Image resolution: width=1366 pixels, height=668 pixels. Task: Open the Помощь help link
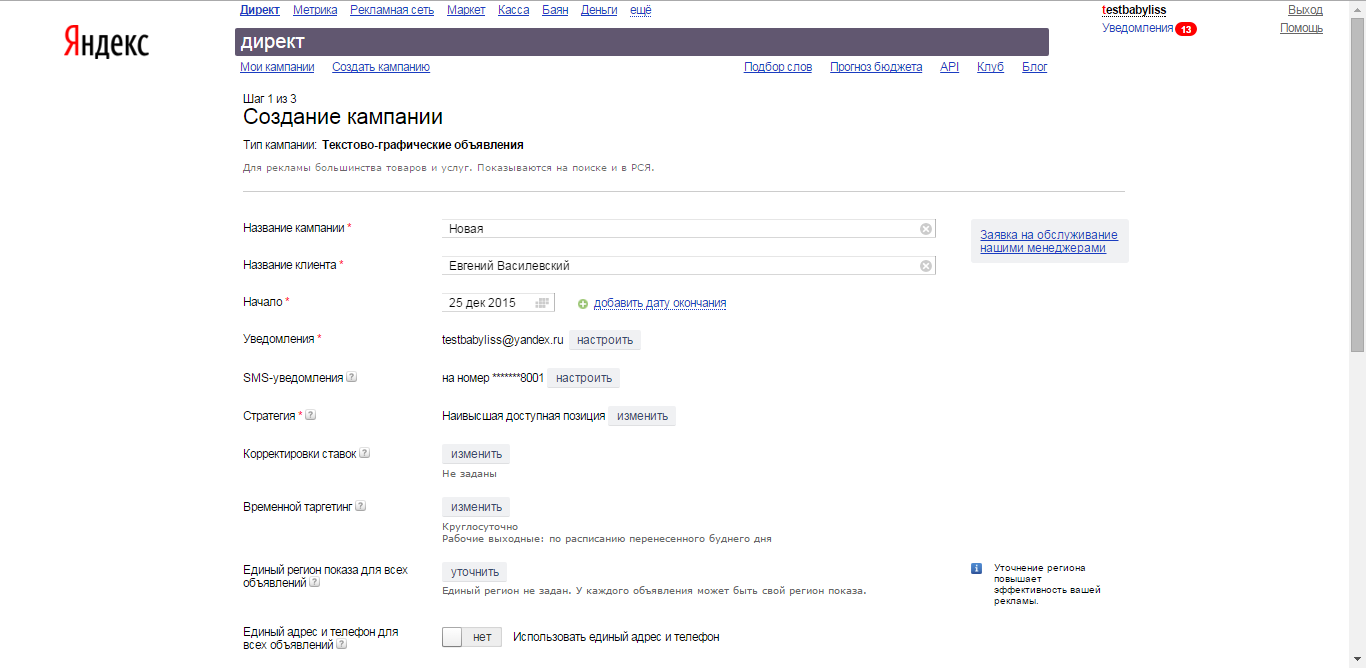pyautogui.click(x=1301, y=28)
